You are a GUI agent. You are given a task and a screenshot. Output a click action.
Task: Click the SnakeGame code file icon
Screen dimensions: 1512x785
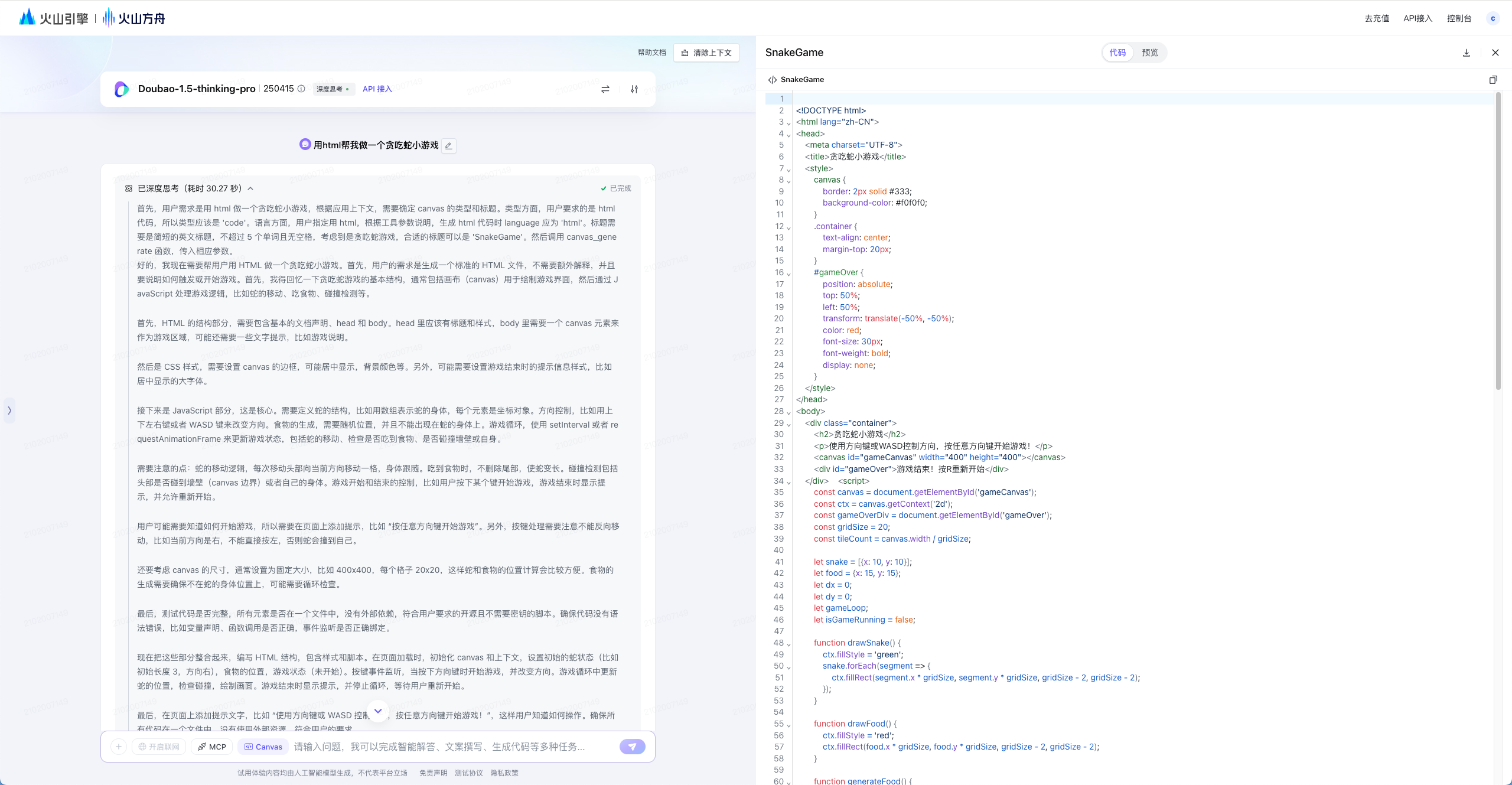click(772, 80)
